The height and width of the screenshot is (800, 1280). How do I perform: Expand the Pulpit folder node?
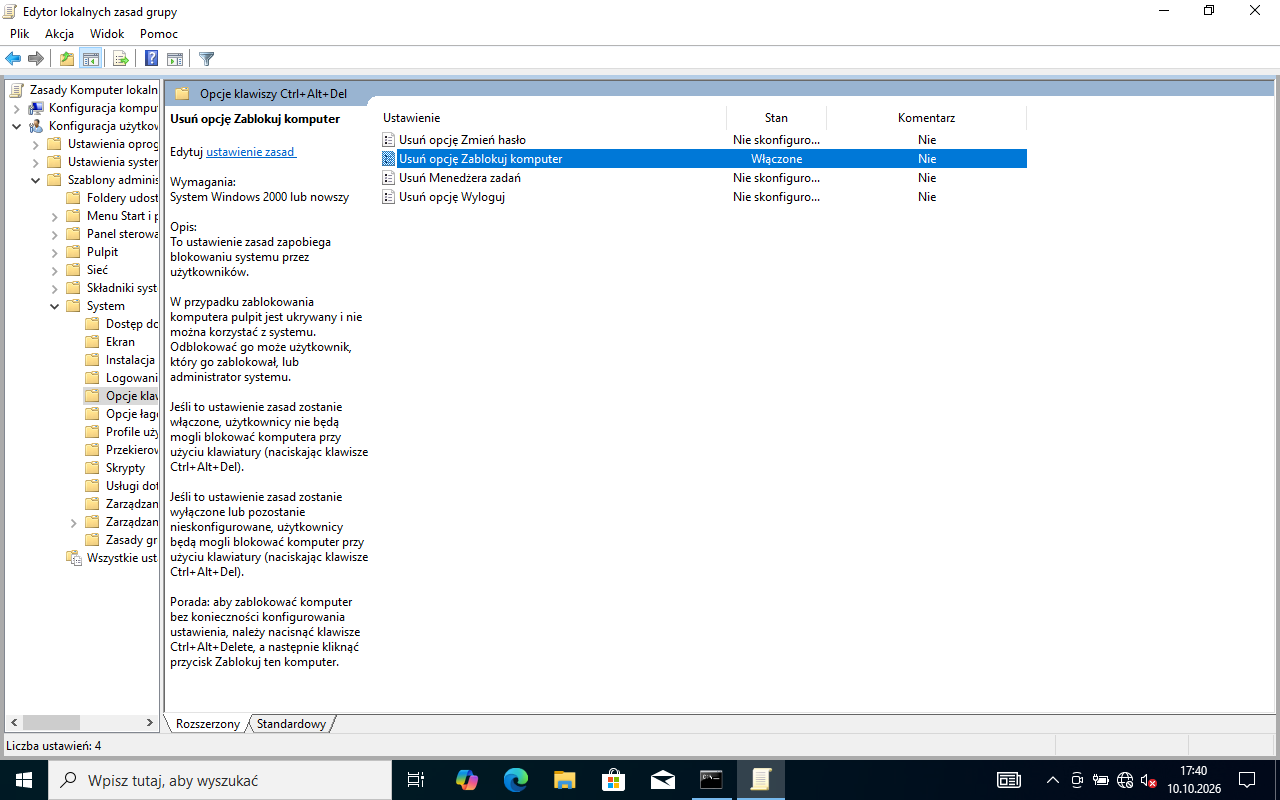coord(55,252)
